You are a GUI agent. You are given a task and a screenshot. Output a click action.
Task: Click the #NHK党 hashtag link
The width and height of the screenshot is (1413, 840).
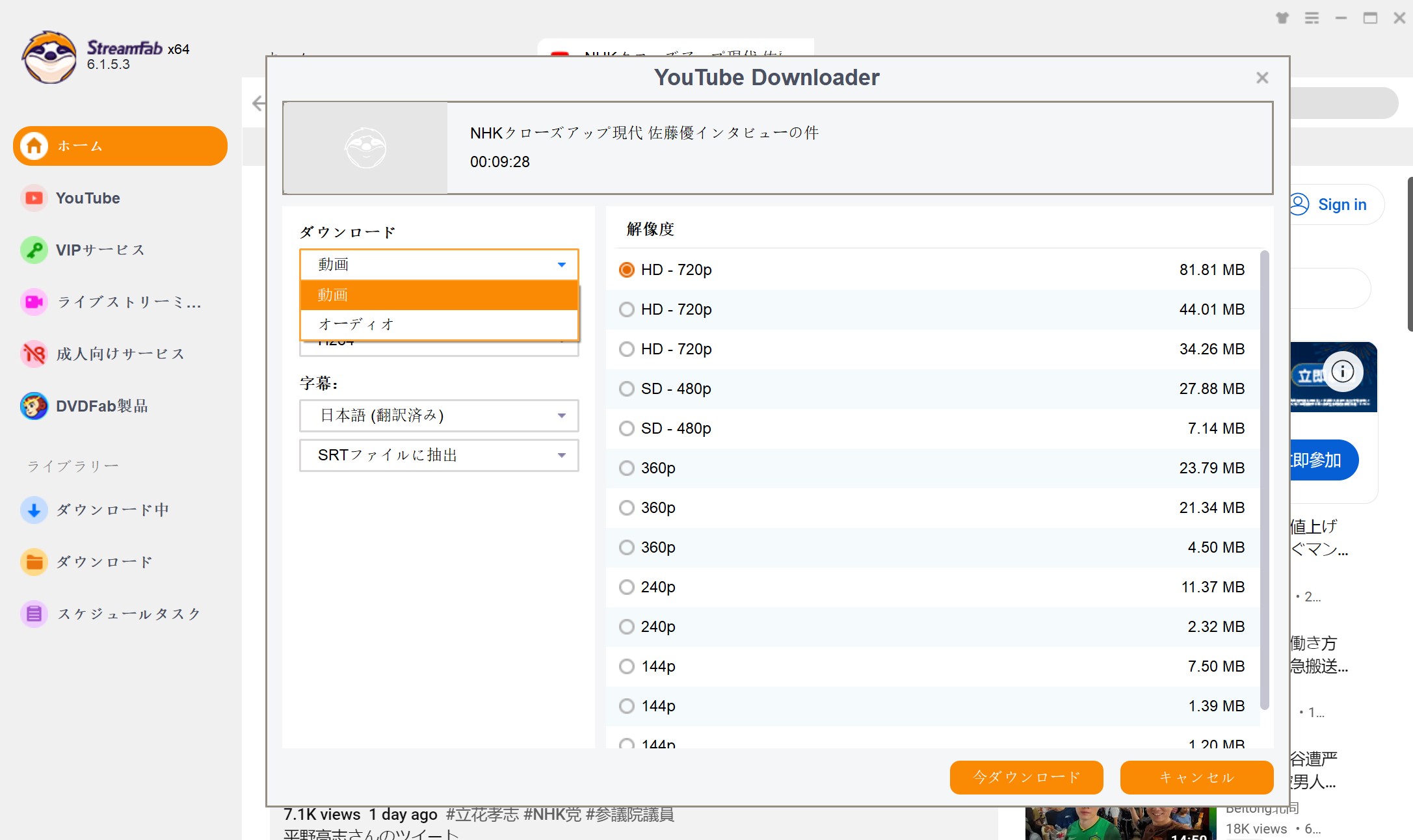point(552,815)
